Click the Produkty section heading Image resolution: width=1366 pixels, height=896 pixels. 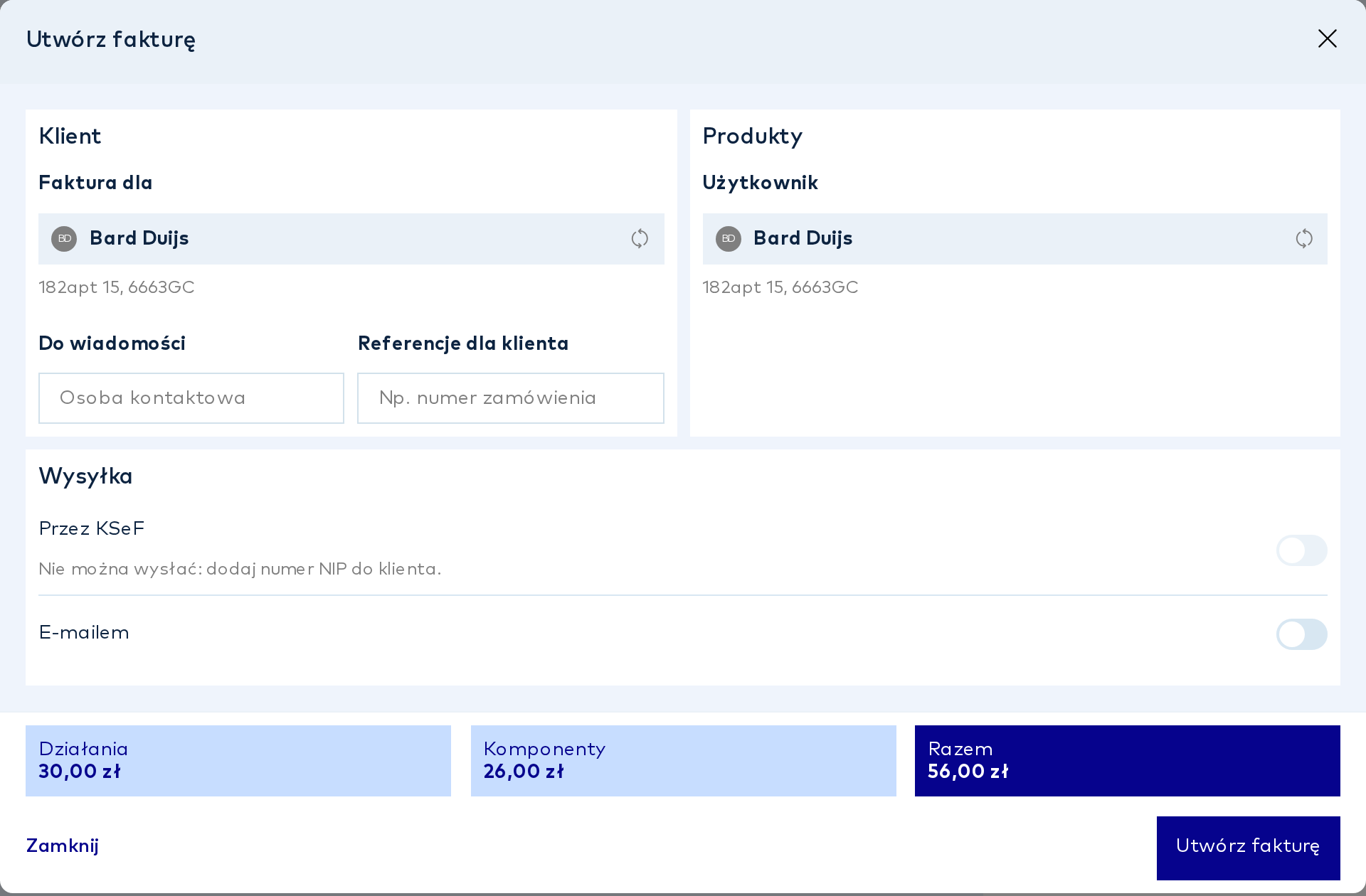point(753,137)
